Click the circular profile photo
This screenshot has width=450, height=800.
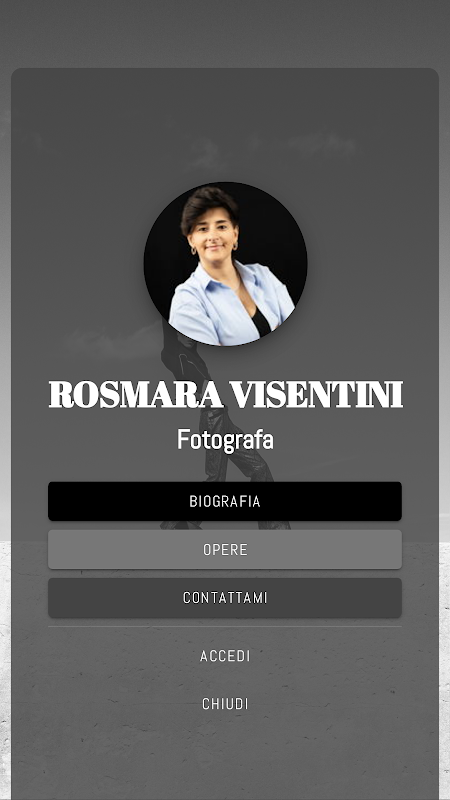[x=226, y=264]
